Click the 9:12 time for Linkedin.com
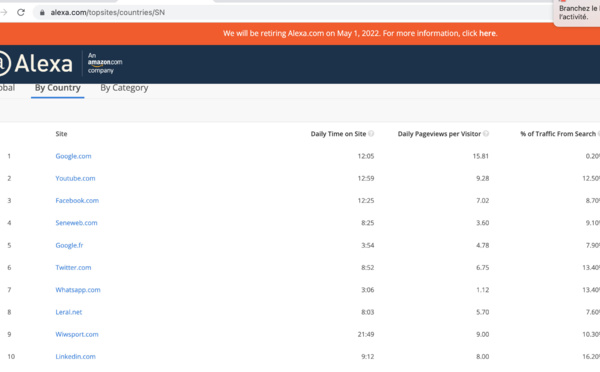The height and width of the screenshot is (372, 600). [x=368, y=356]
